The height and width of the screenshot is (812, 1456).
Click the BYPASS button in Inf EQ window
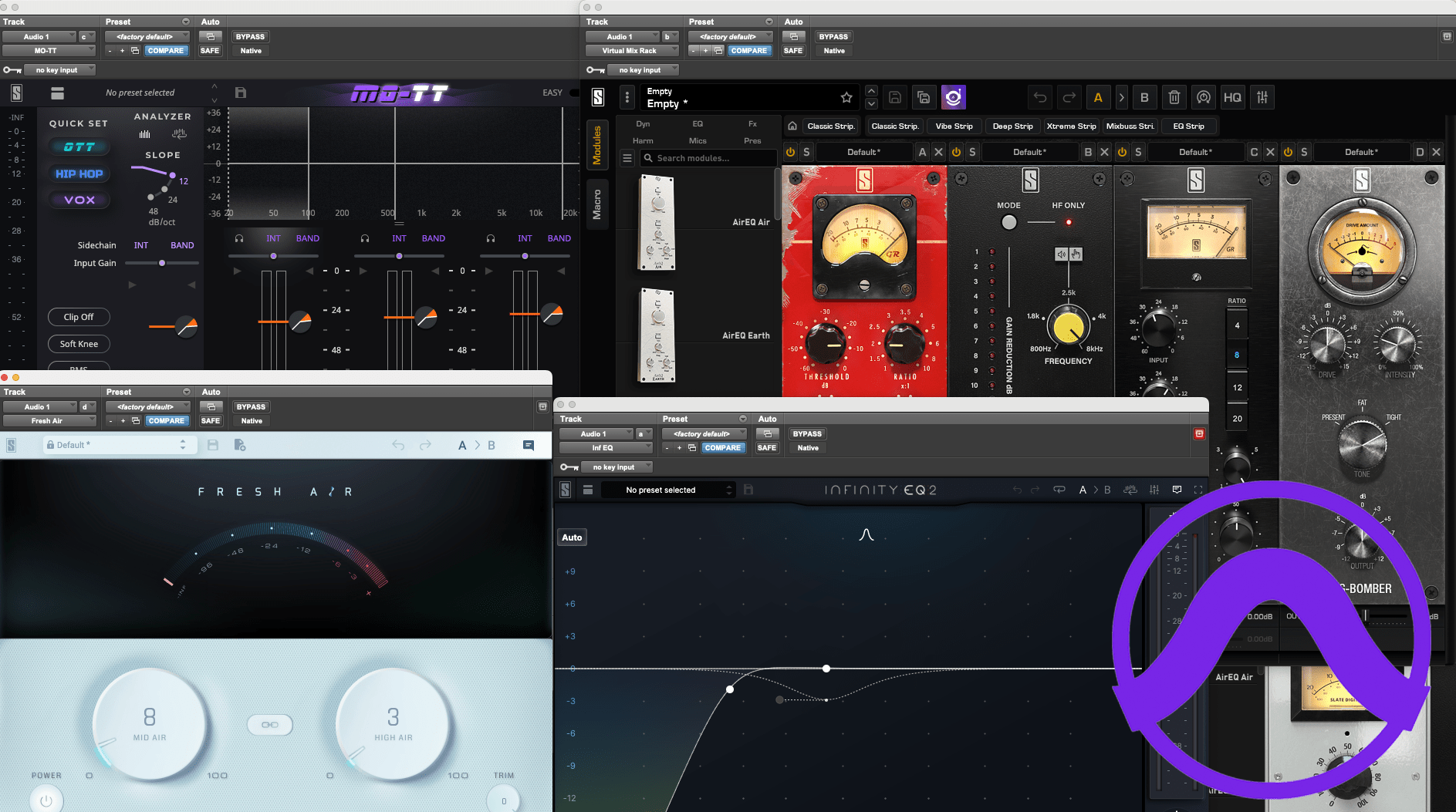coord(807,434)
